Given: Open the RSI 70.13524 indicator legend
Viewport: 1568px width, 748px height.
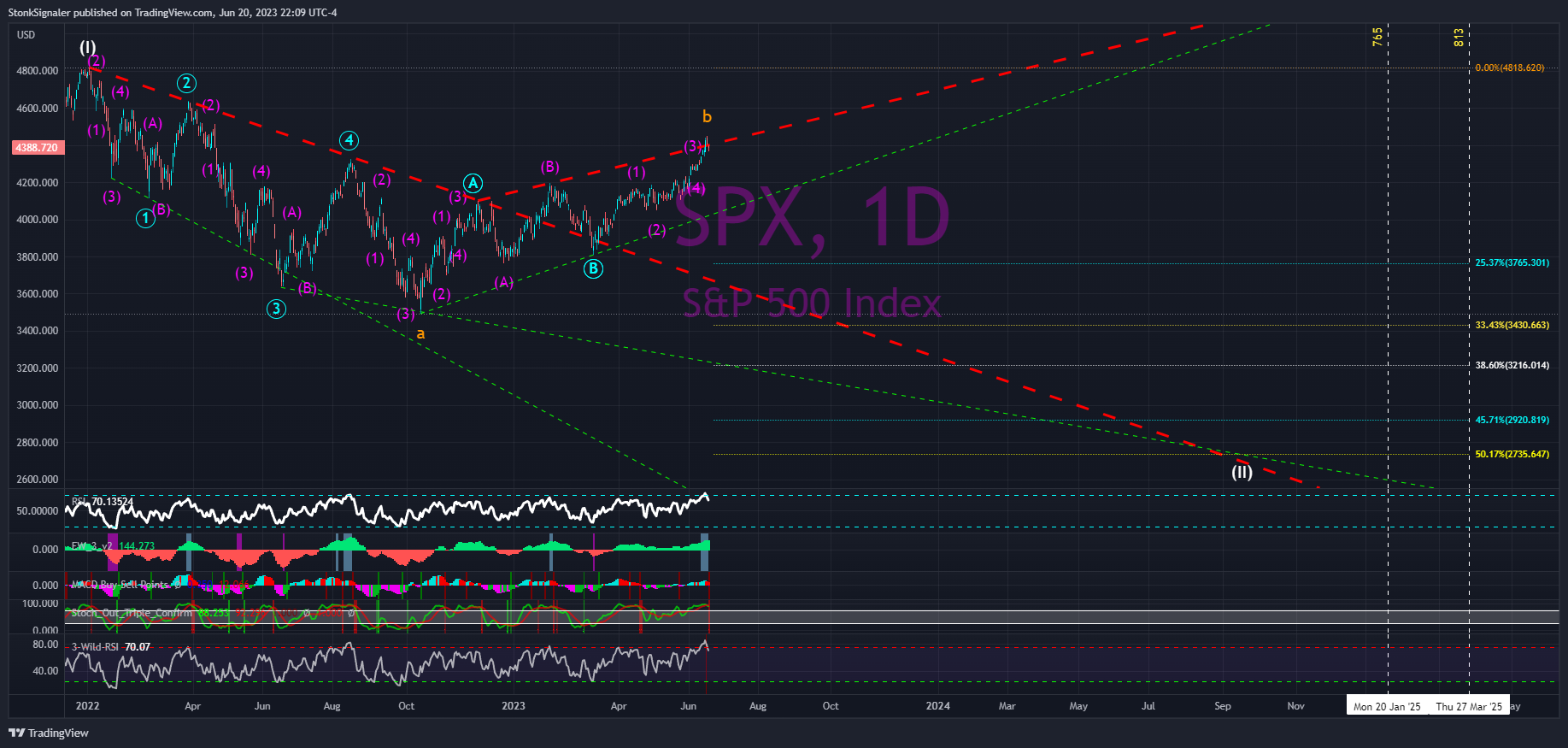Looking at the screenshot, I should pyautogui.click(x=103, y=502).
